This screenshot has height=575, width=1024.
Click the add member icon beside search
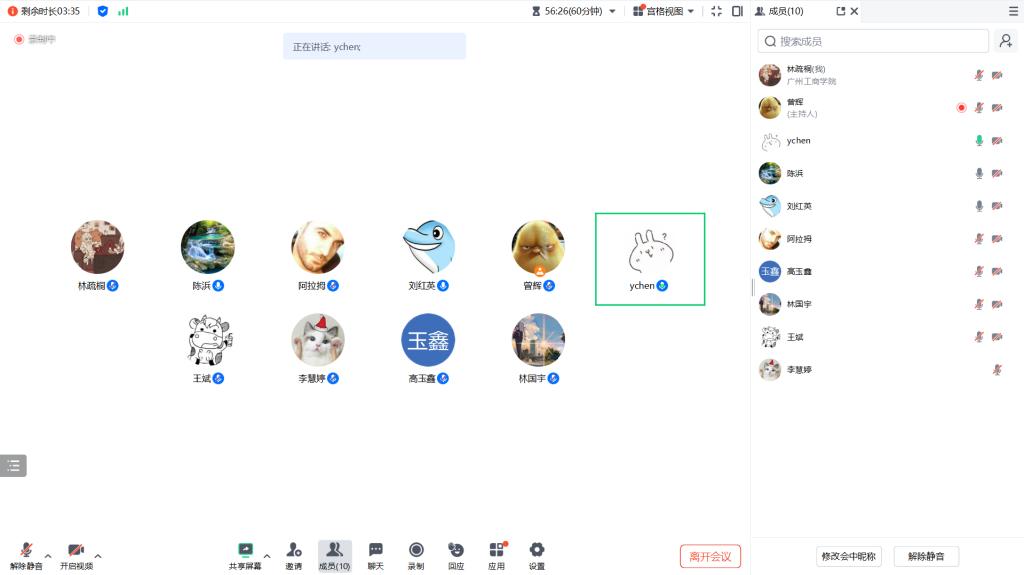point(1006,41)
